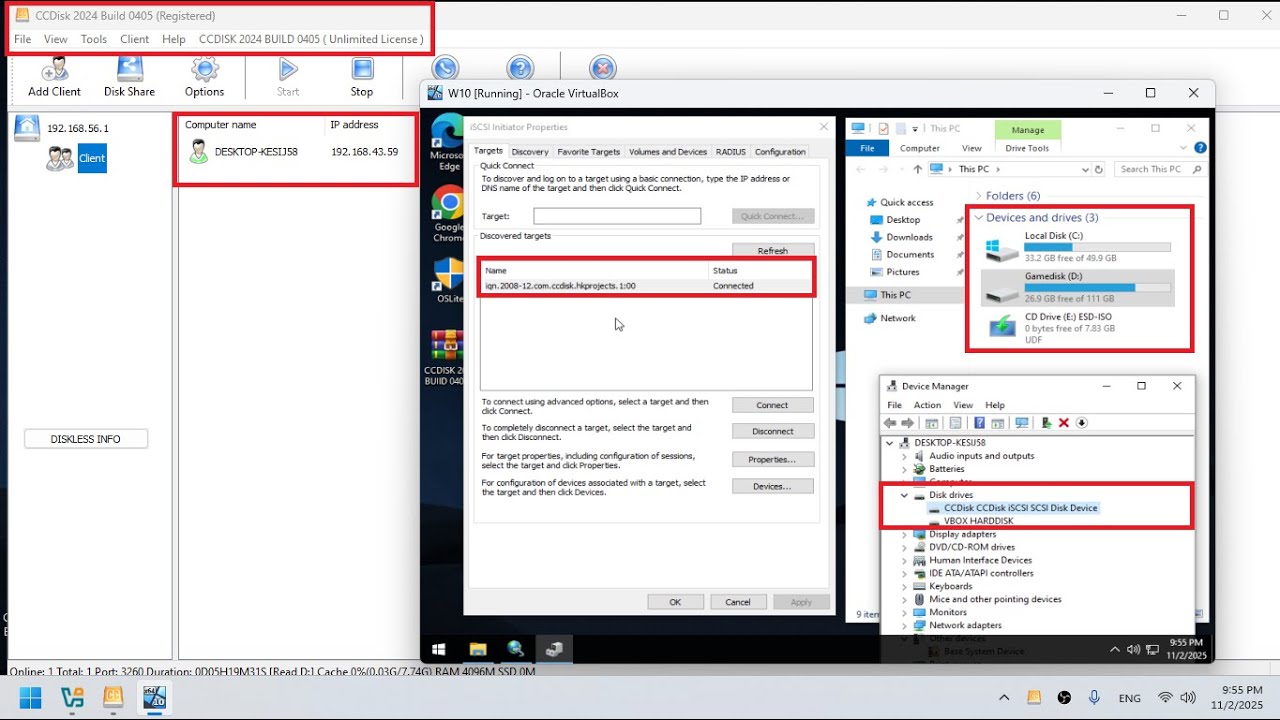Viewport: 1280px width, 720px height.
Task: Click the red X exit toolbar icon
Action: [x=602, y=67]
